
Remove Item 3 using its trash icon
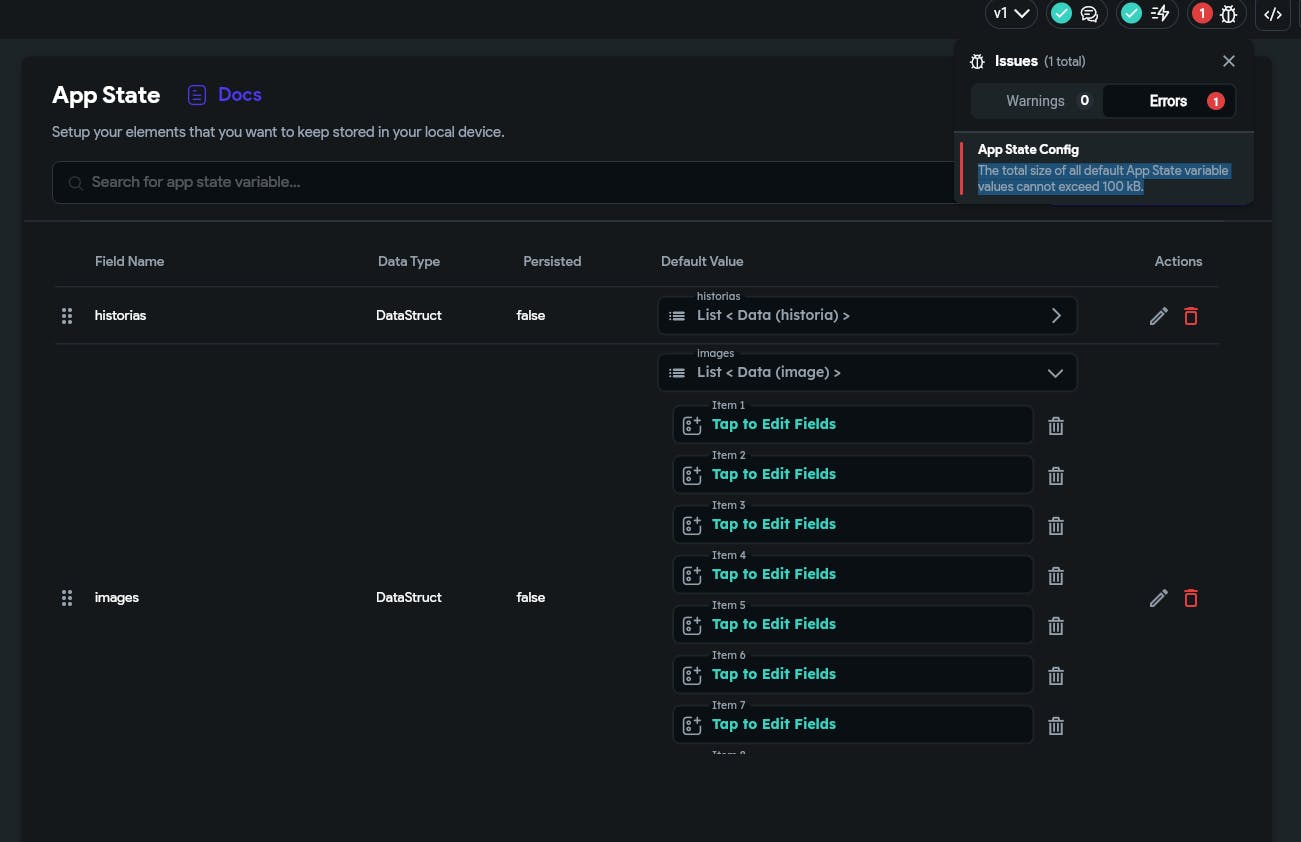1055,526
